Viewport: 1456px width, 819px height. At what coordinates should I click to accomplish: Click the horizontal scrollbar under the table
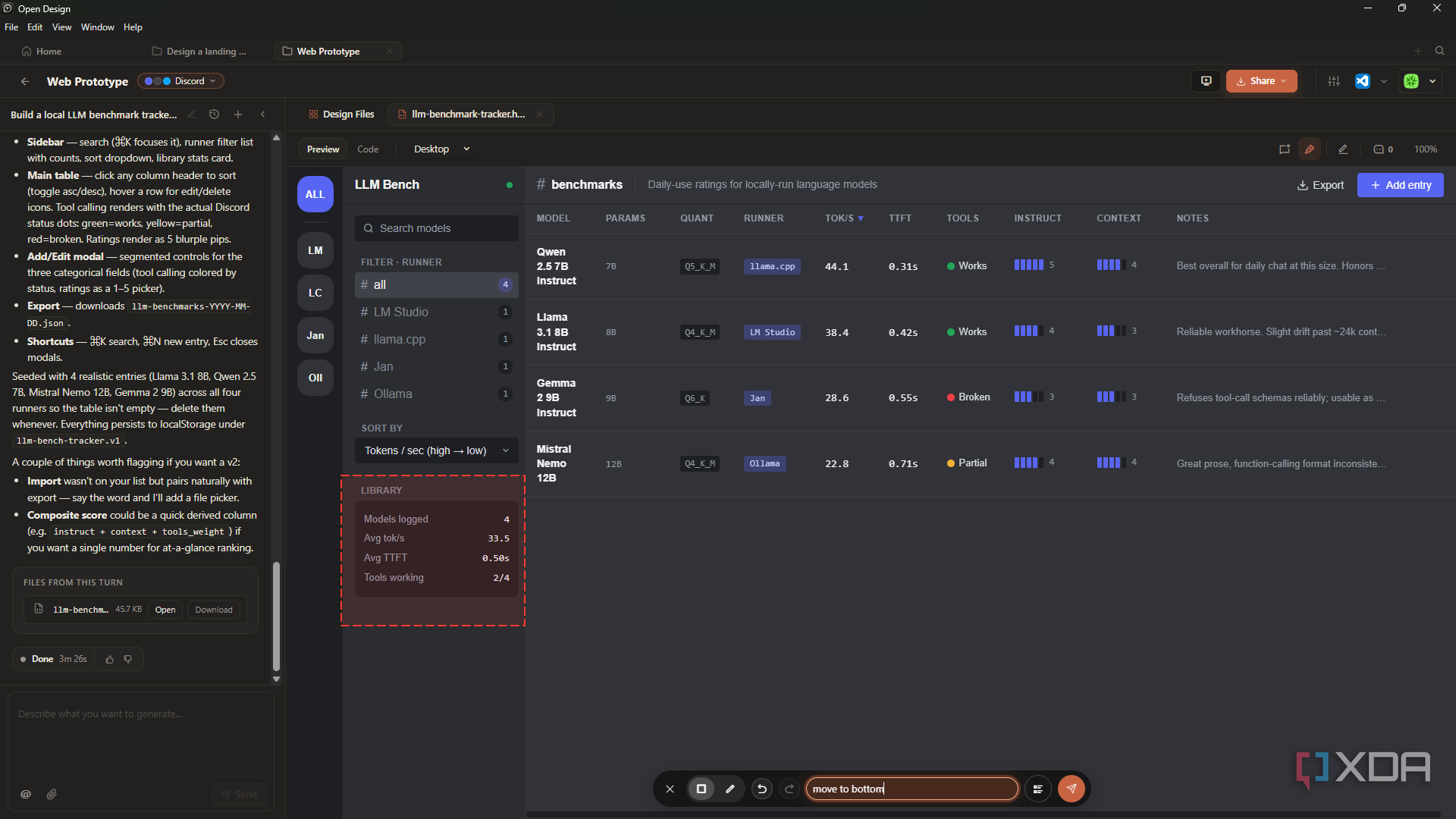pos(983,814)
